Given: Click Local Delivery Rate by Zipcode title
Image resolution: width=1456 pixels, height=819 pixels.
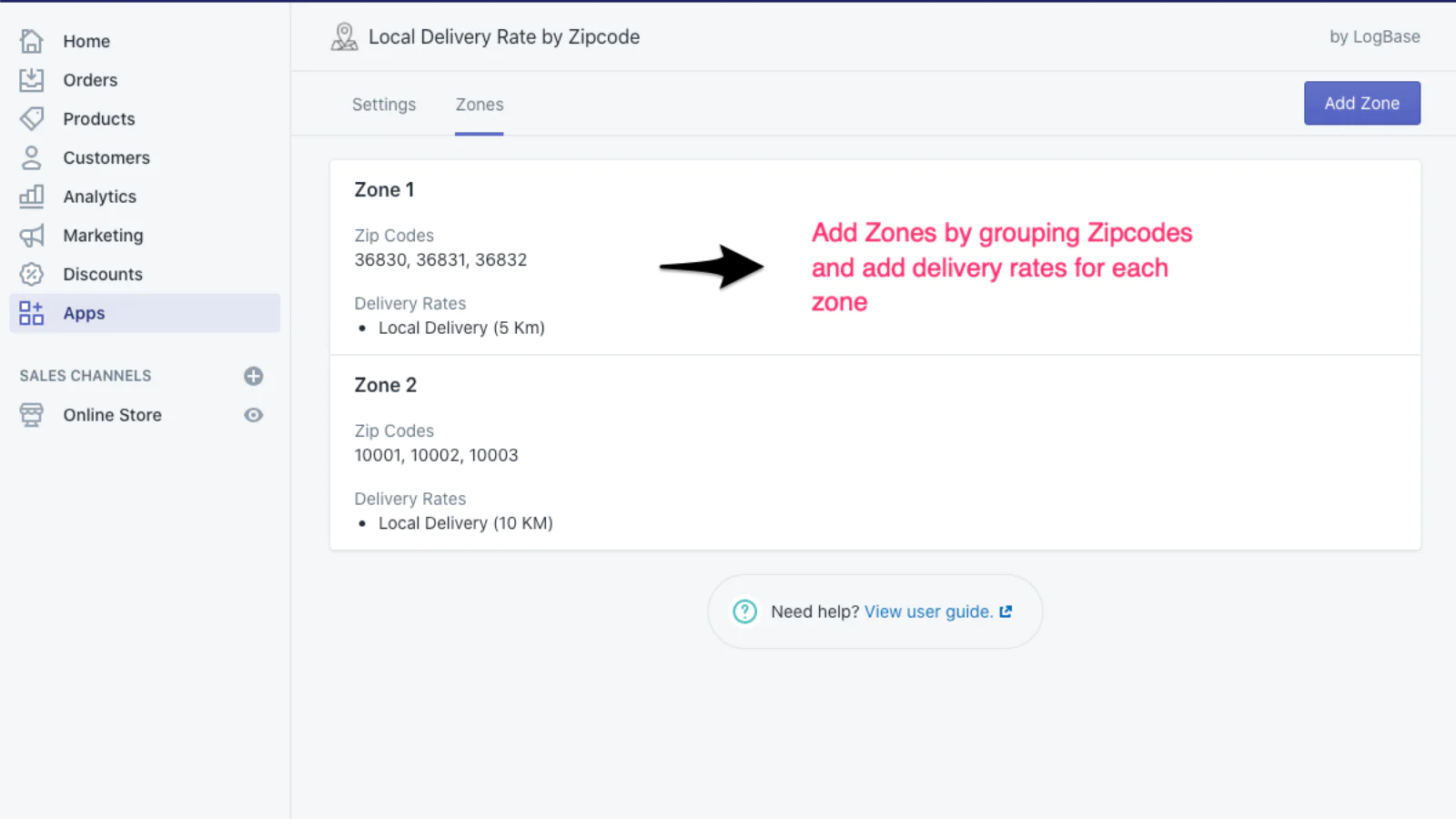Looking at the screenshot, I should (x=504, y=37).
